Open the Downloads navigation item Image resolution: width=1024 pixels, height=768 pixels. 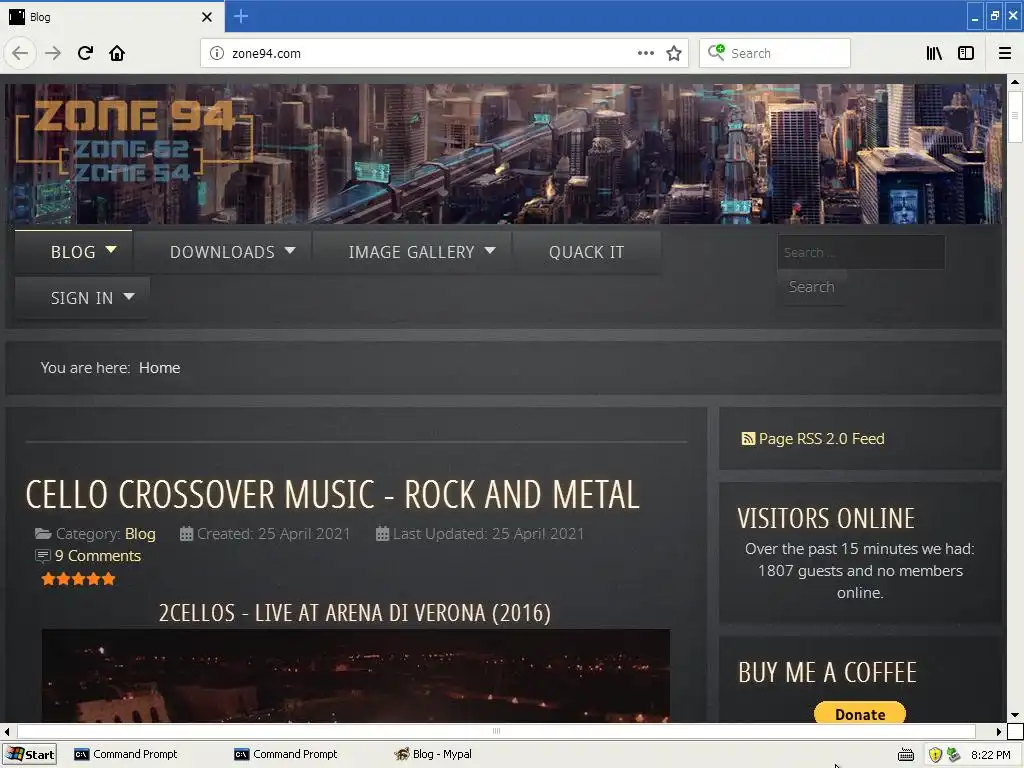pyautogui.click(x=223, y=252)
